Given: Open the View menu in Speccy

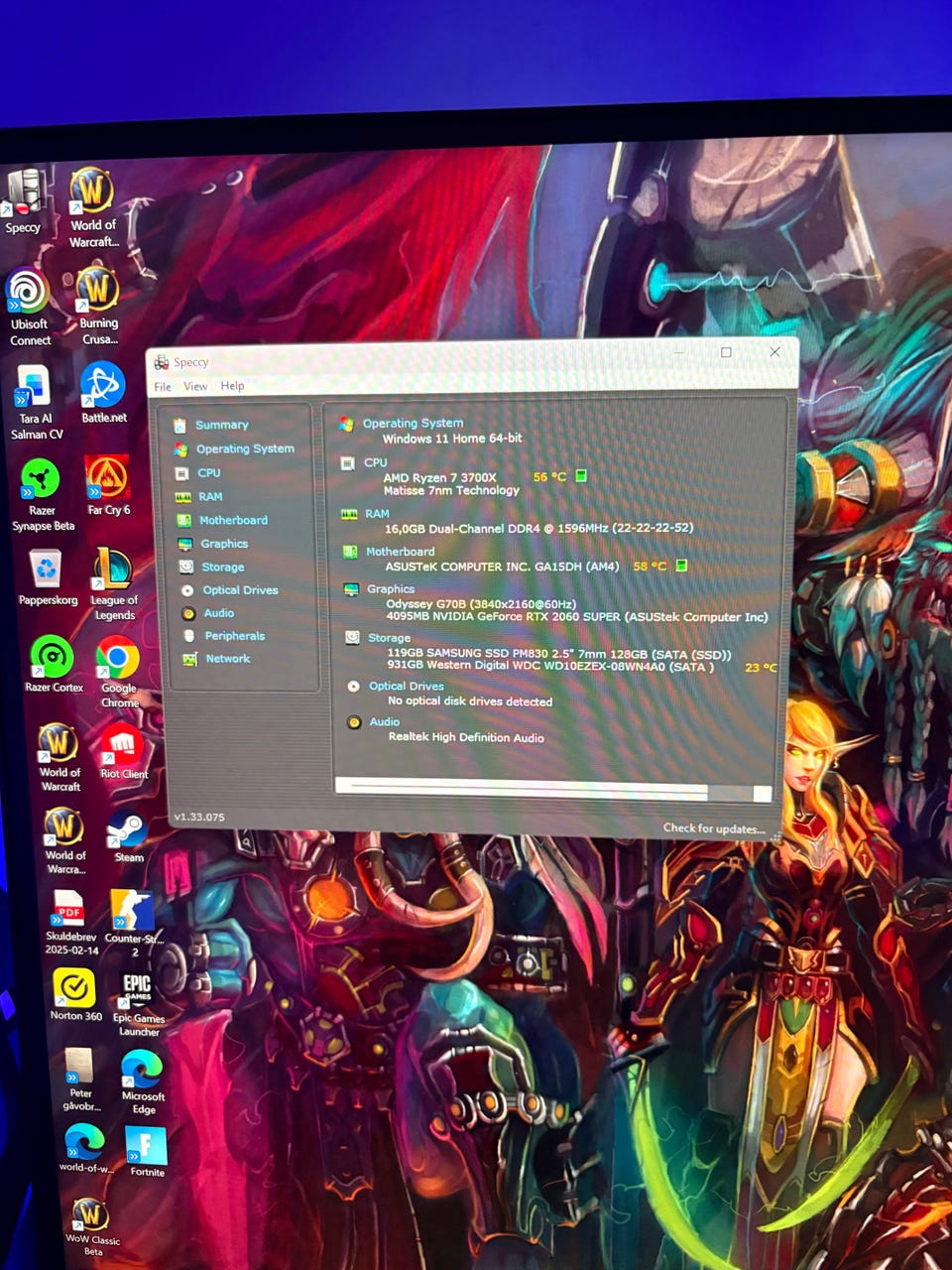Looking at the screenshot, I should [195, 386].
